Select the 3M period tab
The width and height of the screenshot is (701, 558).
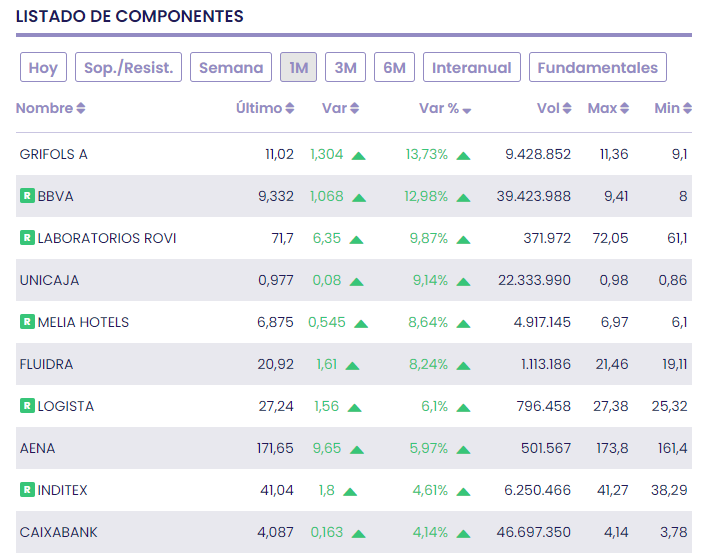pyautogui.click(x=345, y=68)
